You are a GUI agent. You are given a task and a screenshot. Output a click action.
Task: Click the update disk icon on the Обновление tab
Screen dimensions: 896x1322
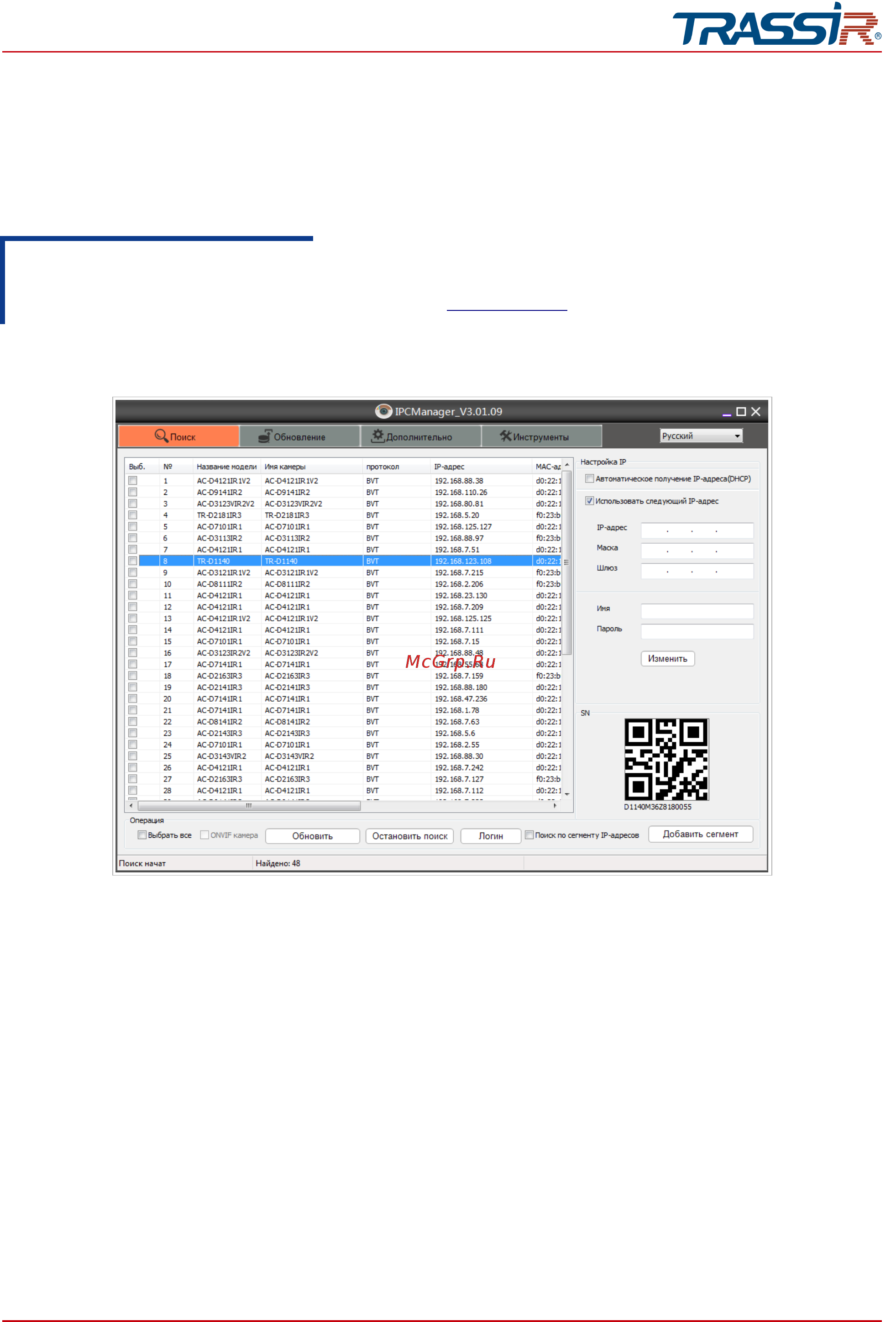tap(265, 436)
